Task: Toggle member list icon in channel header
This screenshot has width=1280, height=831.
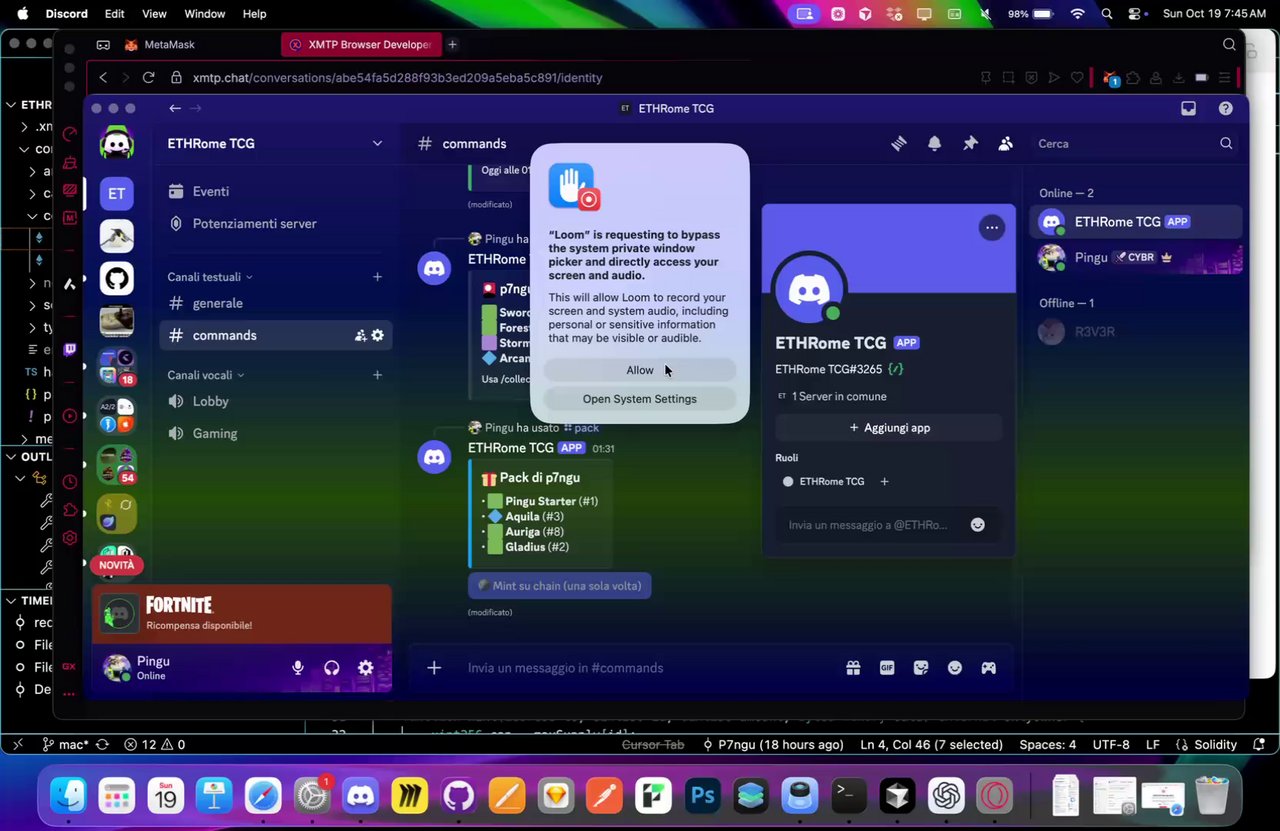Action: 1005,144
